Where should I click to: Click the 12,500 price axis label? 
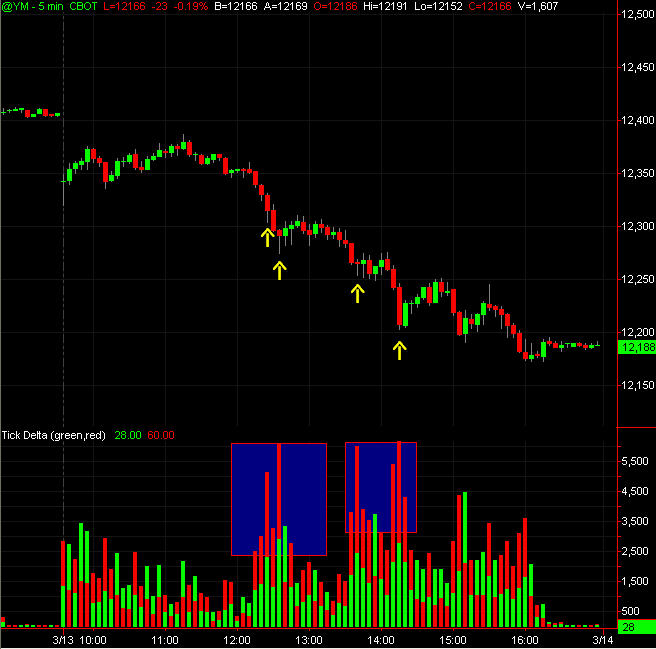(x=638, y=14)
